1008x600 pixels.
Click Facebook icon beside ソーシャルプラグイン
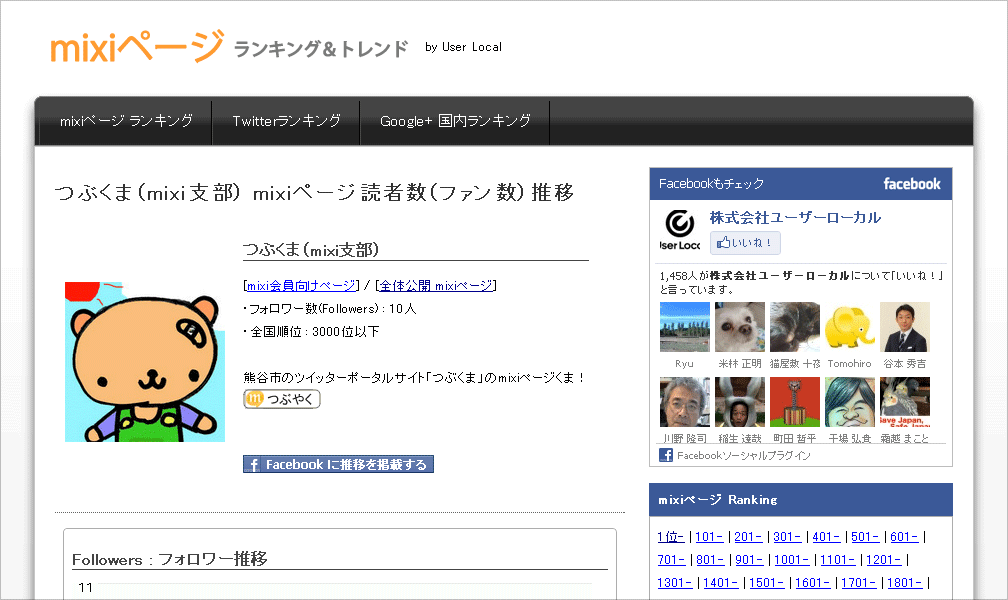point(666,455)
